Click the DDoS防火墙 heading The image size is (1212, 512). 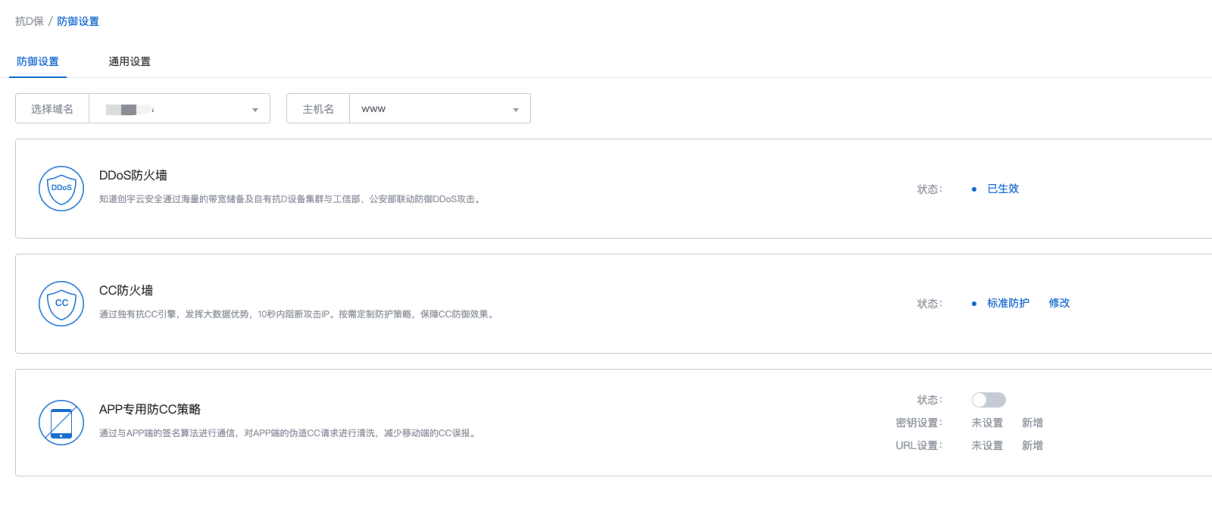click(133, 176)
